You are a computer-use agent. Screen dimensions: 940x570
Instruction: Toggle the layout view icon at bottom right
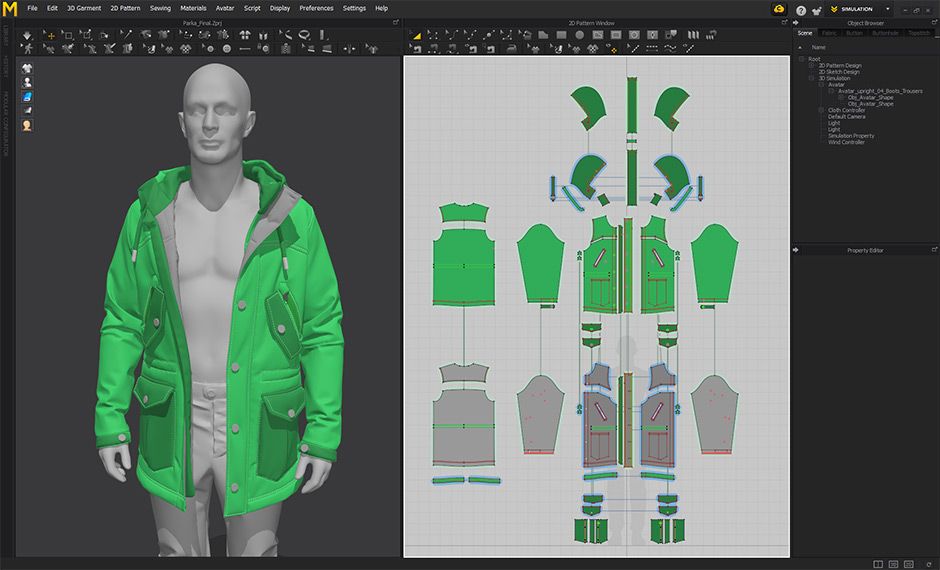tap(877, 564)
